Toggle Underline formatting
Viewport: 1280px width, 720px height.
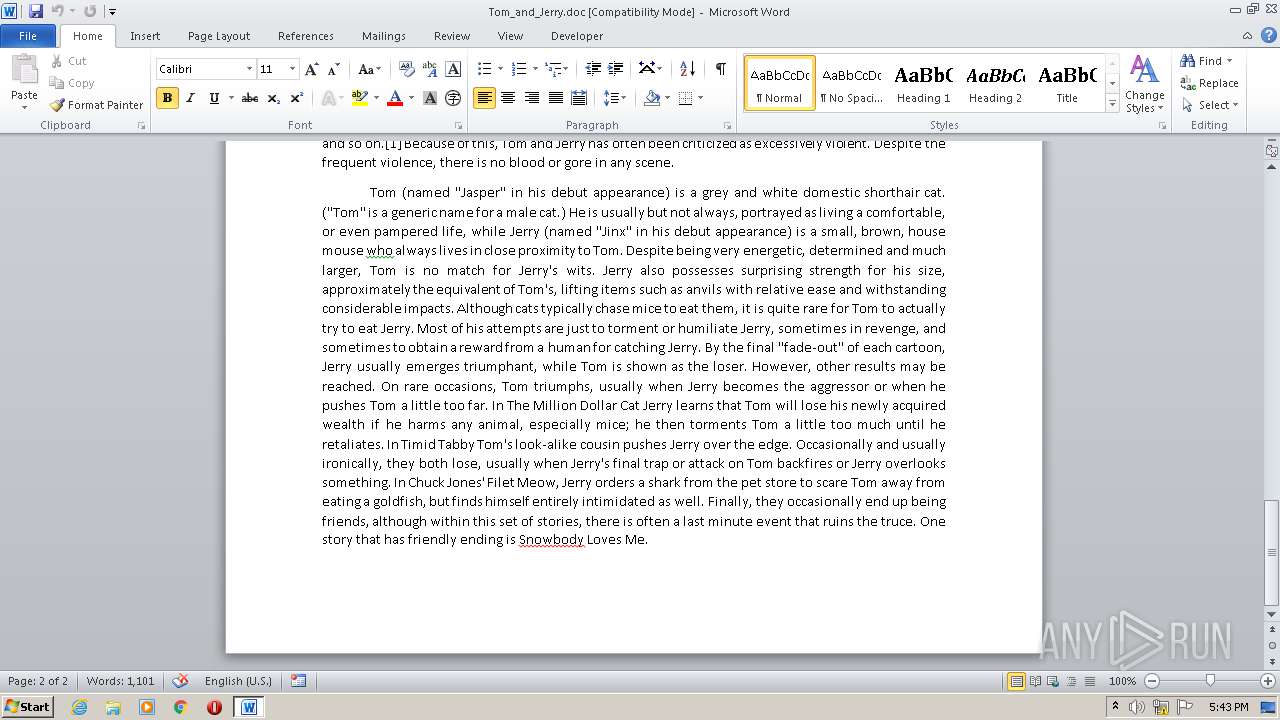tap(214, 98)
